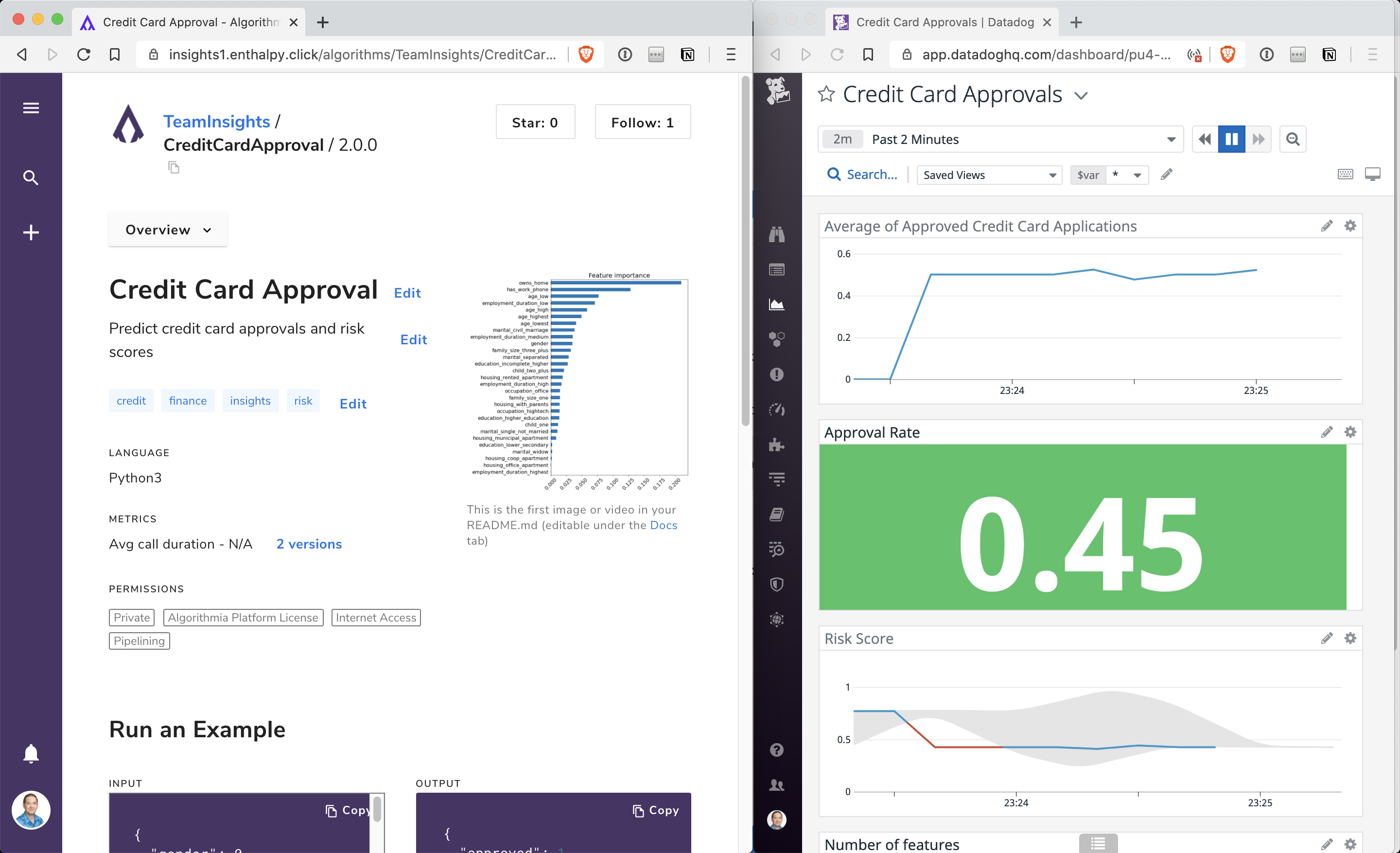Copy the OUTPUT code block
The width and height of the screenshot is (1400, 853).
point(656,810)
